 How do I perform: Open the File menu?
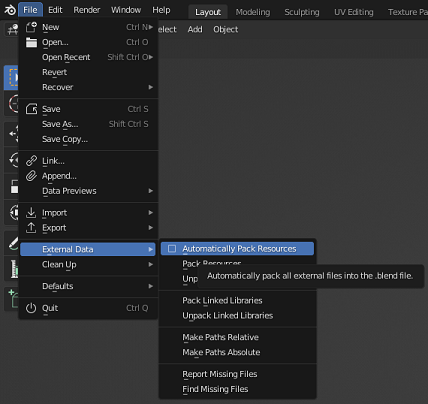[x=30, y=10]
